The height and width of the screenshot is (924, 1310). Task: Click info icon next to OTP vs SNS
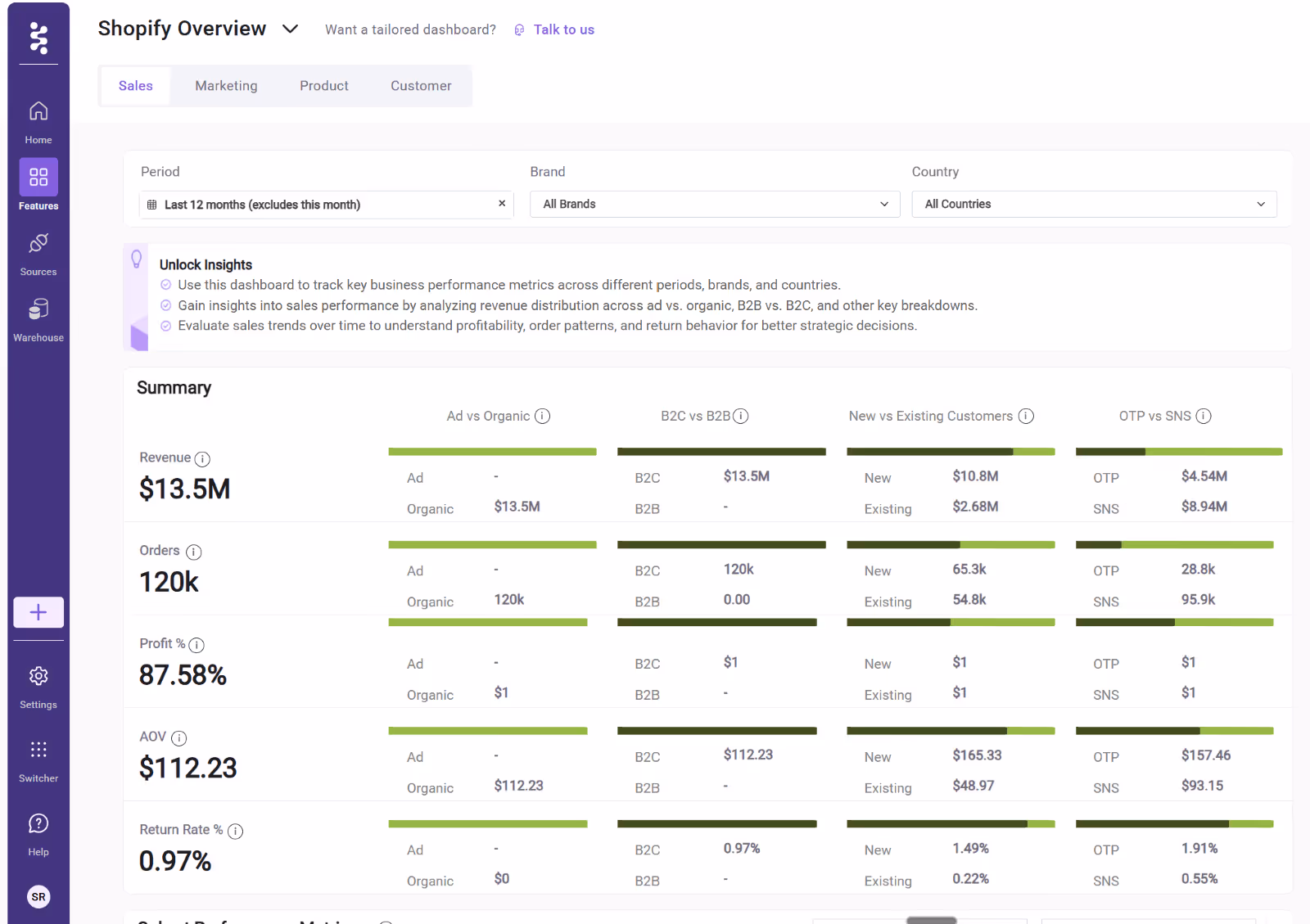(x=1204, y=416)
